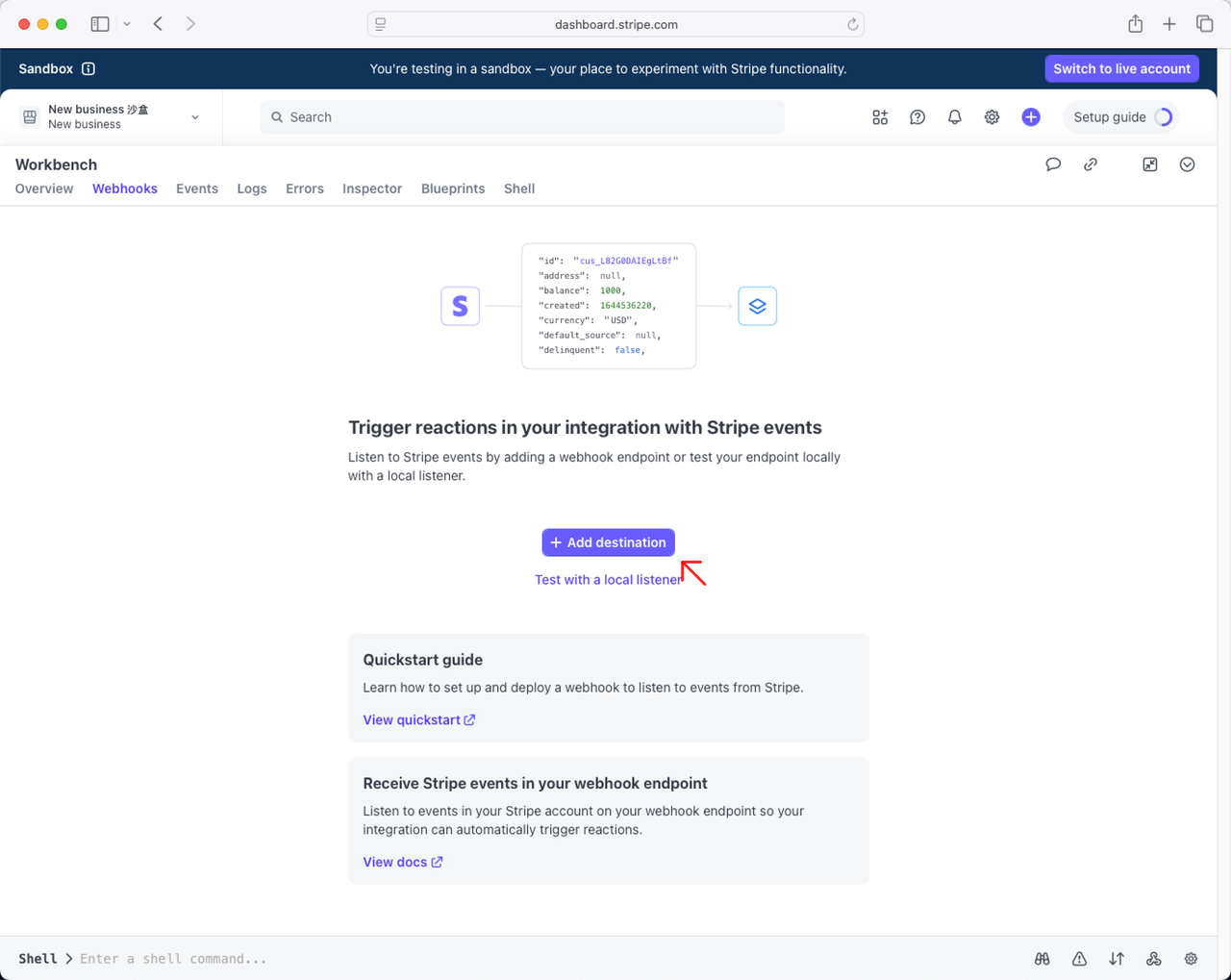Screen dimensions: 1231x980
Task: Open the Shell settings gear in bottom bar
Action: pos(1191,959)
